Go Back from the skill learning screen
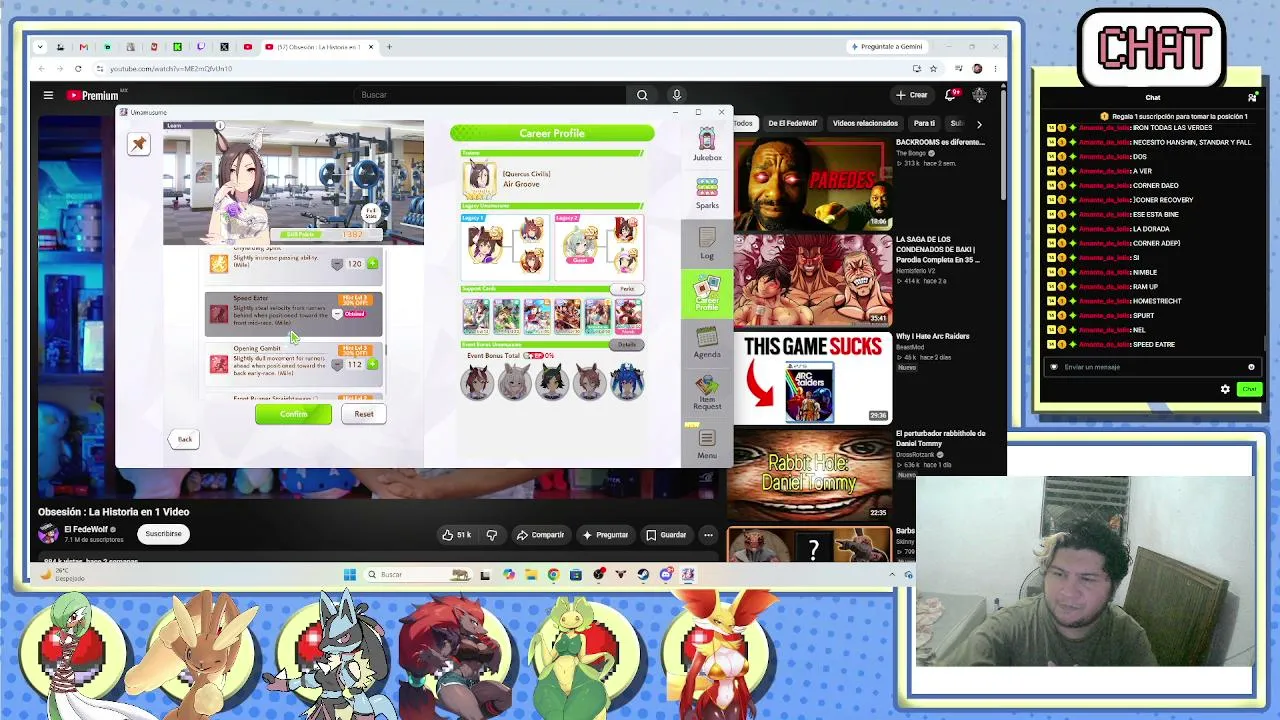The image size is (1280, 720). pyautogui.click(x=185, y=439)
